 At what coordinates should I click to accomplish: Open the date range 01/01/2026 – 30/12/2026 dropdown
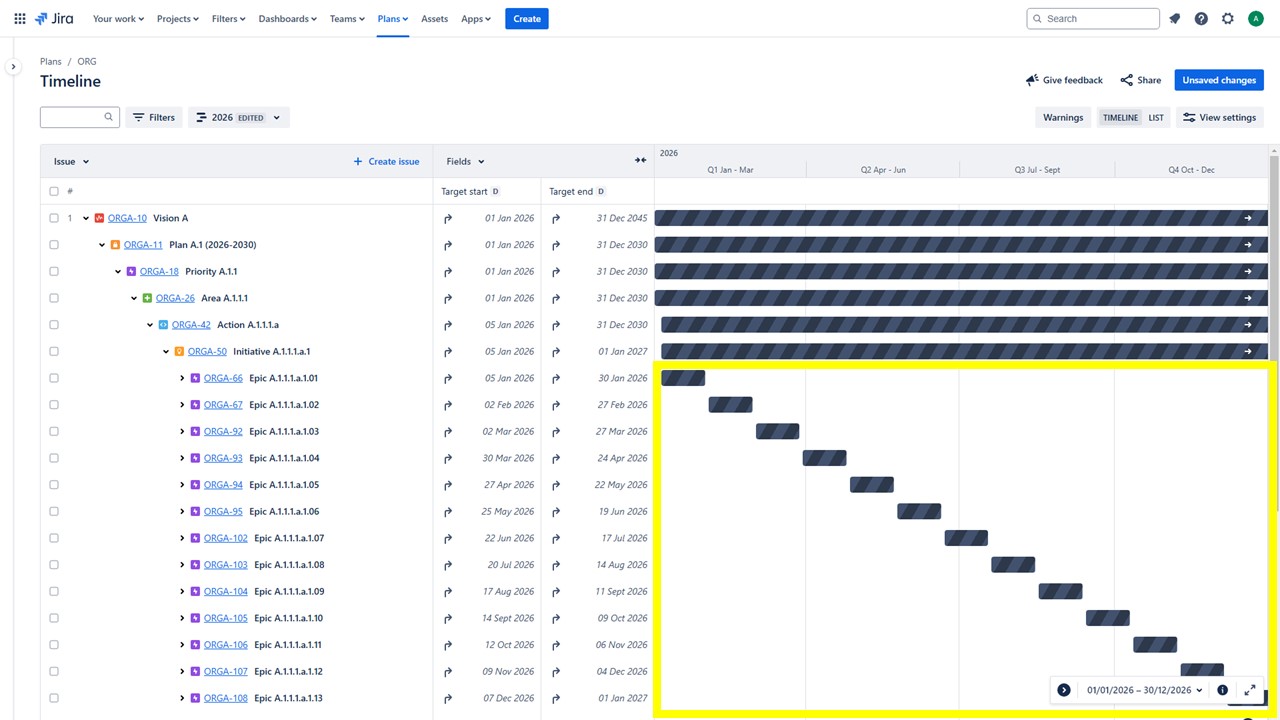click(1145, 690)
